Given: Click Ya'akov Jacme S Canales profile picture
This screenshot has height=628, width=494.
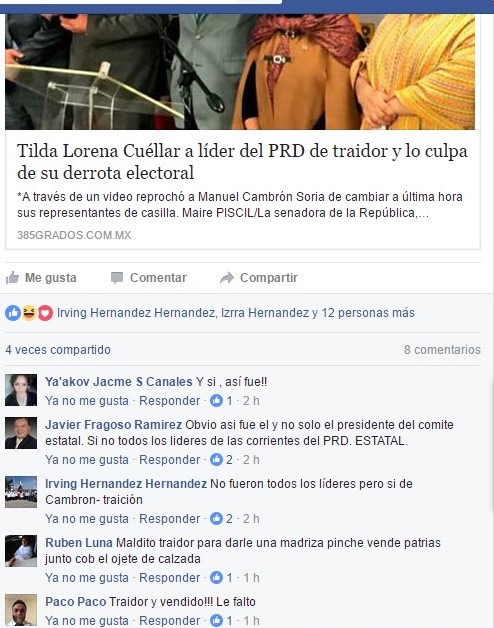Looking at the screenshot, I should 21,390.
